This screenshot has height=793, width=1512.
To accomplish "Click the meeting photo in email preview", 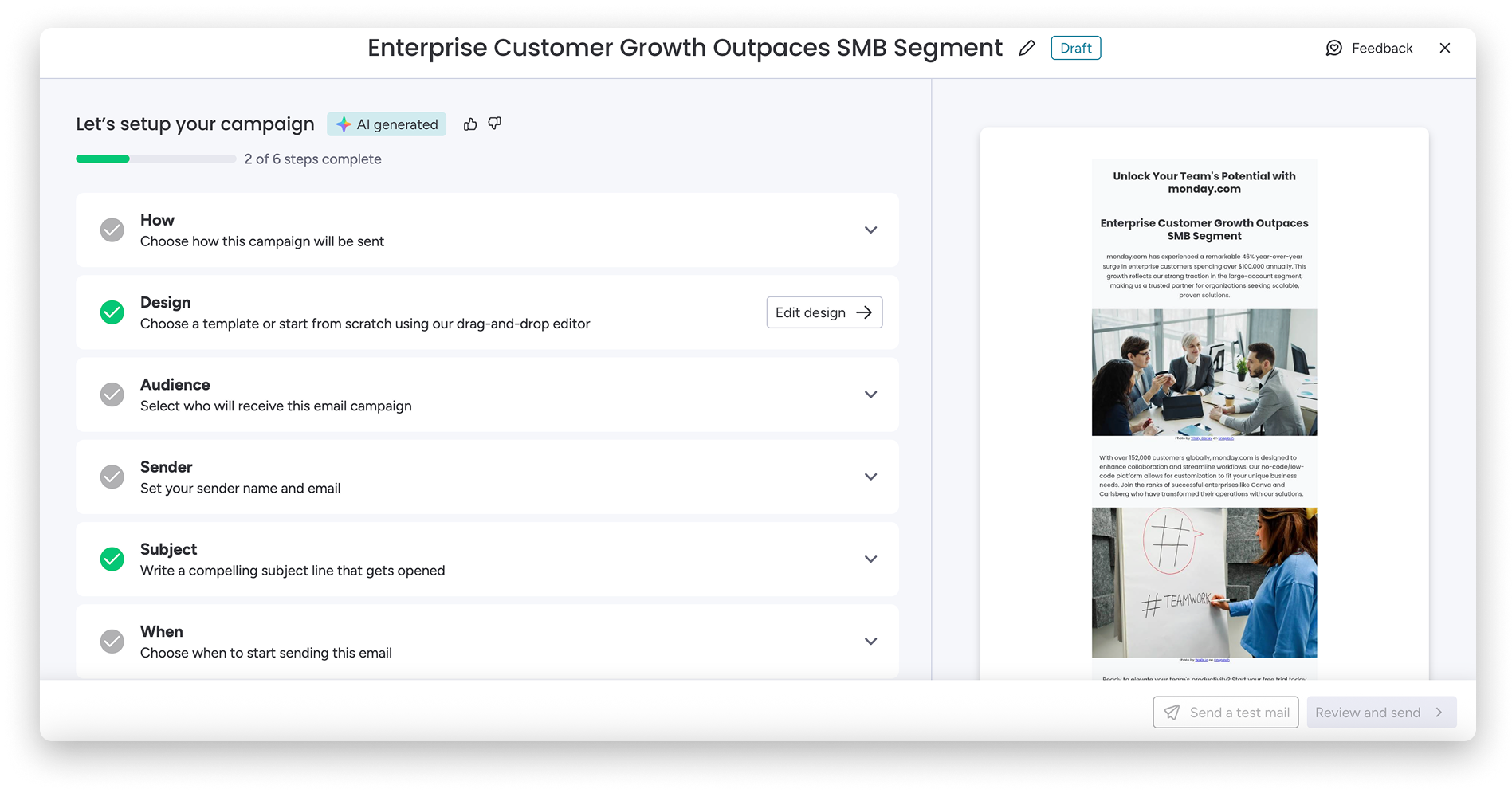I will [1204, 372].
